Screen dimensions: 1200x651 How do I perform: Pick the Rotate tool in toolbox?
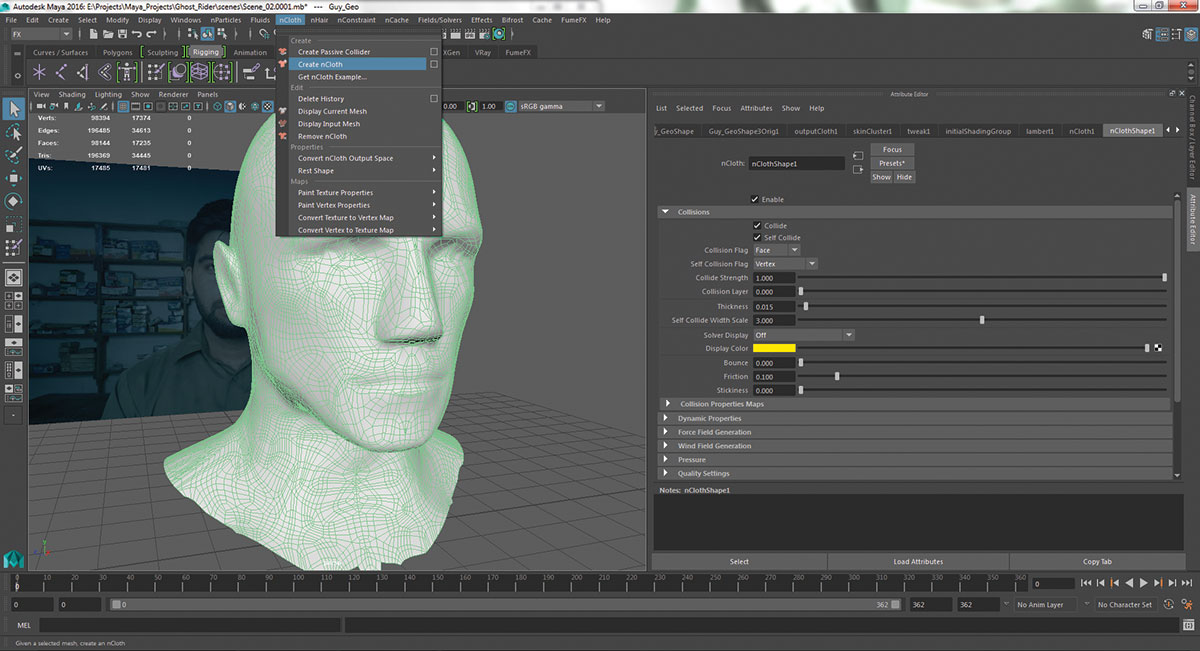tap(14, 201)
